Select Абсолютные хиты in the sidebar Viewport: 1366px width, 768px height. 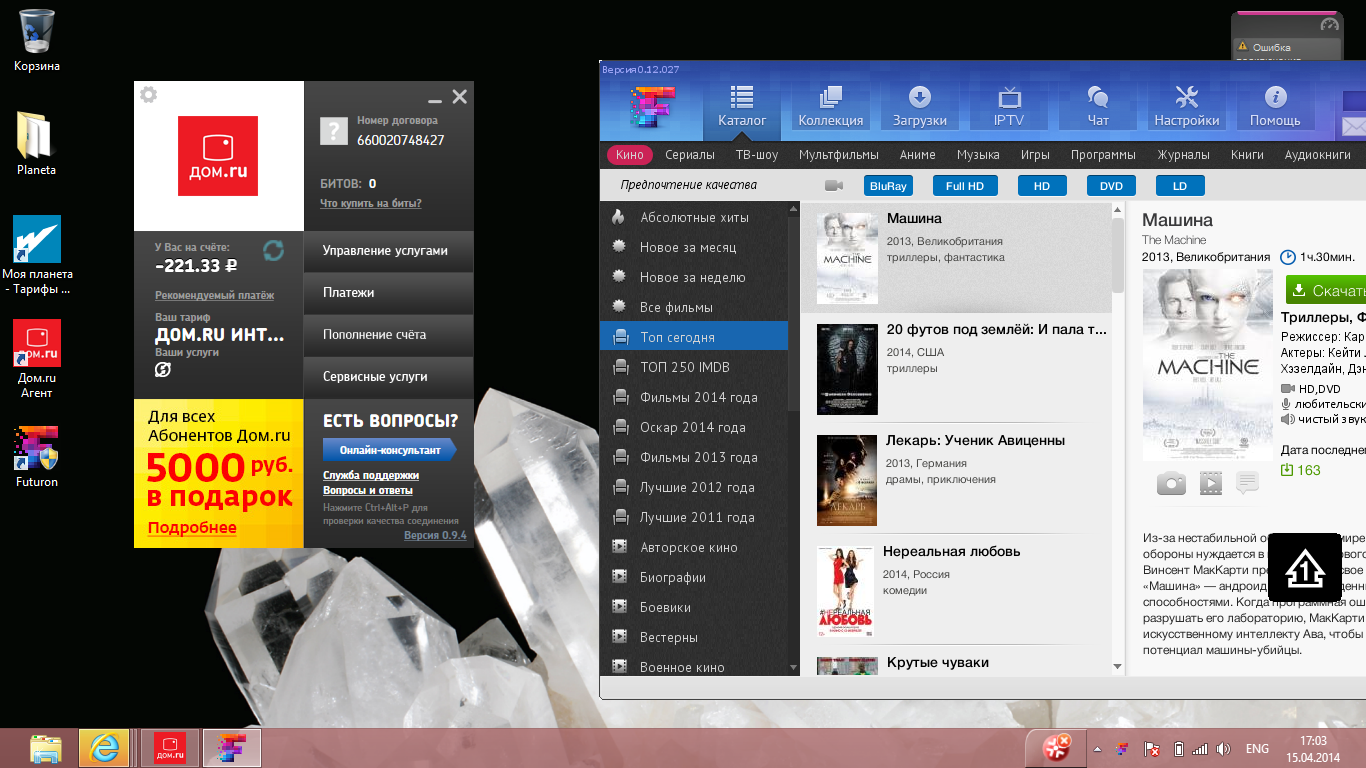694,217
